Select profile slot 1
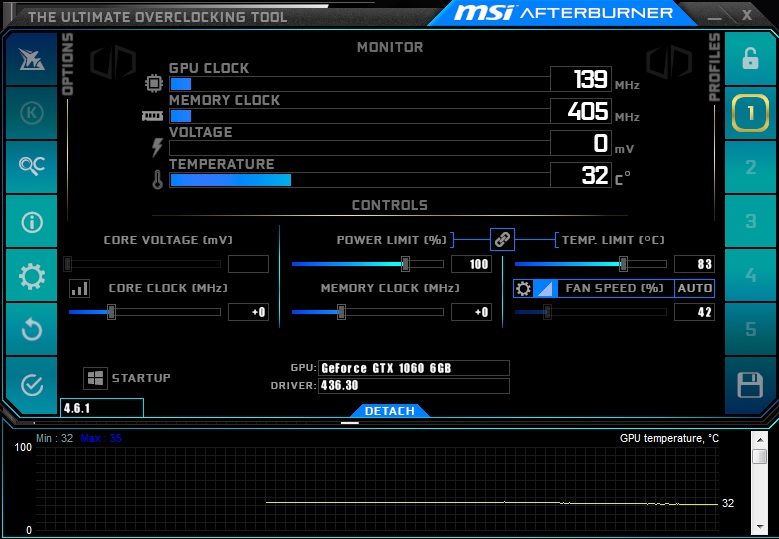 tap(750, 113)
